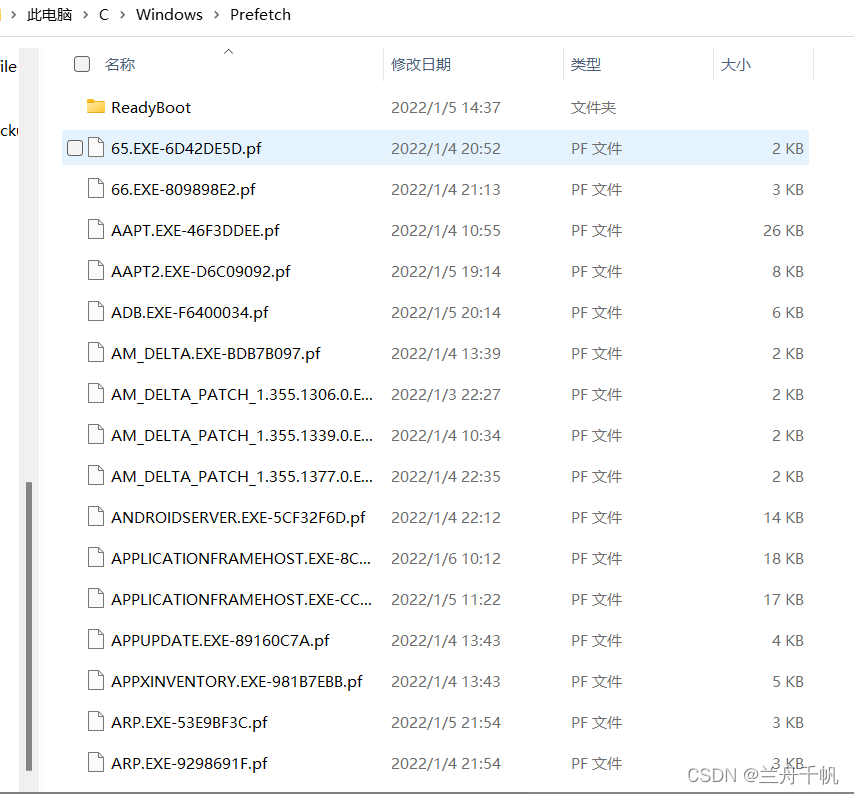
Task: Click the 18 KB size cell
Action: [783, 559]
